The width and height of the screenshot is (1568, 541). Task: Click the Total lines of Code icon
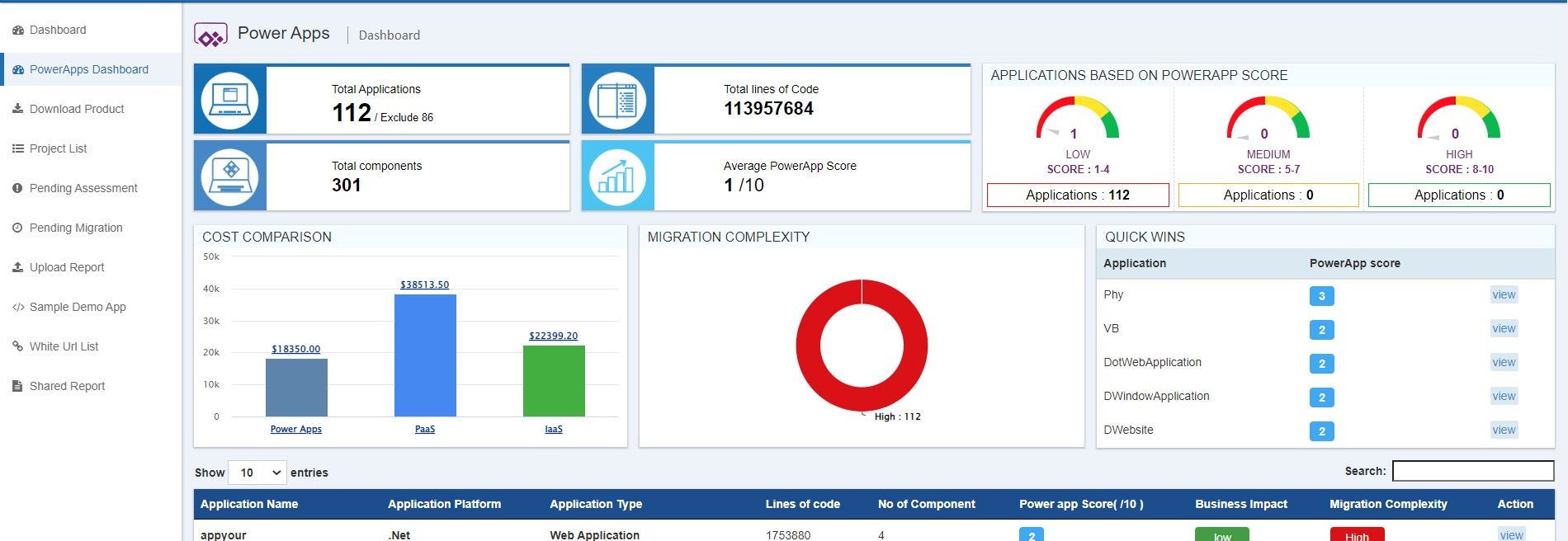617,101
